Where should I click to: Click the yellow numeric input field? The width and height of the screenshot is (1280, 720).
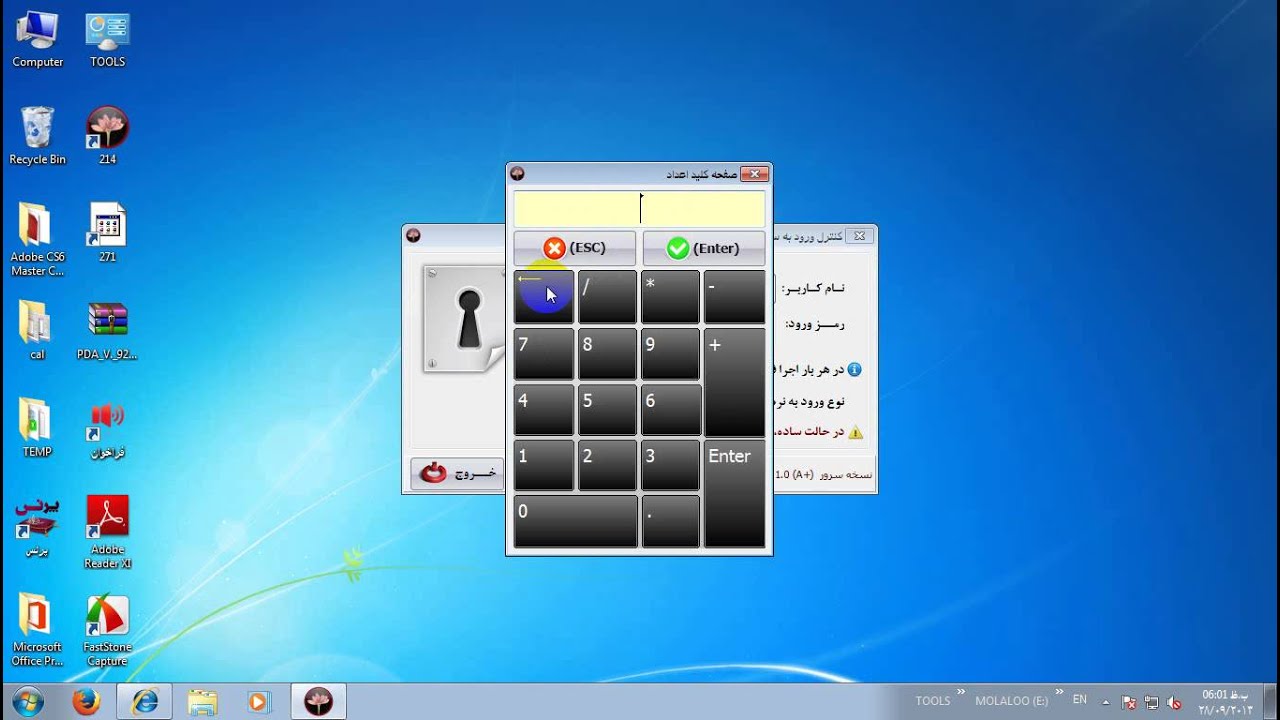pyautogui.click(x=639, y=209)
